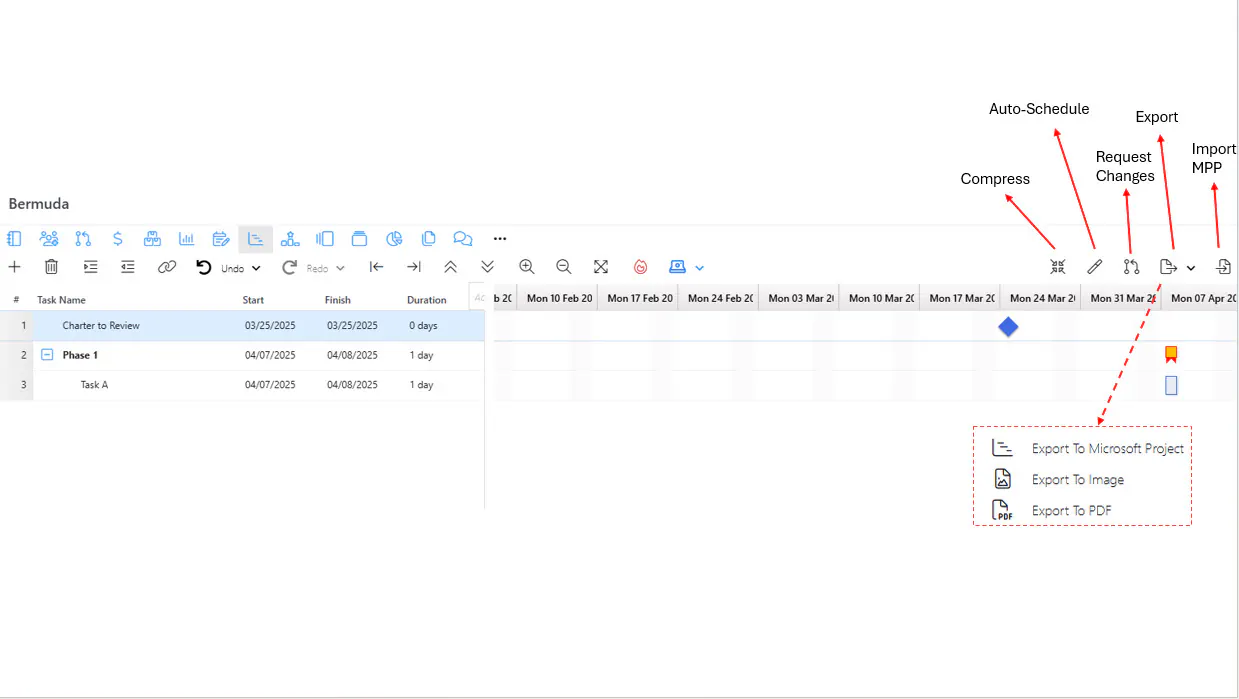Open the notebook view icon
This screenshot has width=1239, height=699.
[14, 239]
